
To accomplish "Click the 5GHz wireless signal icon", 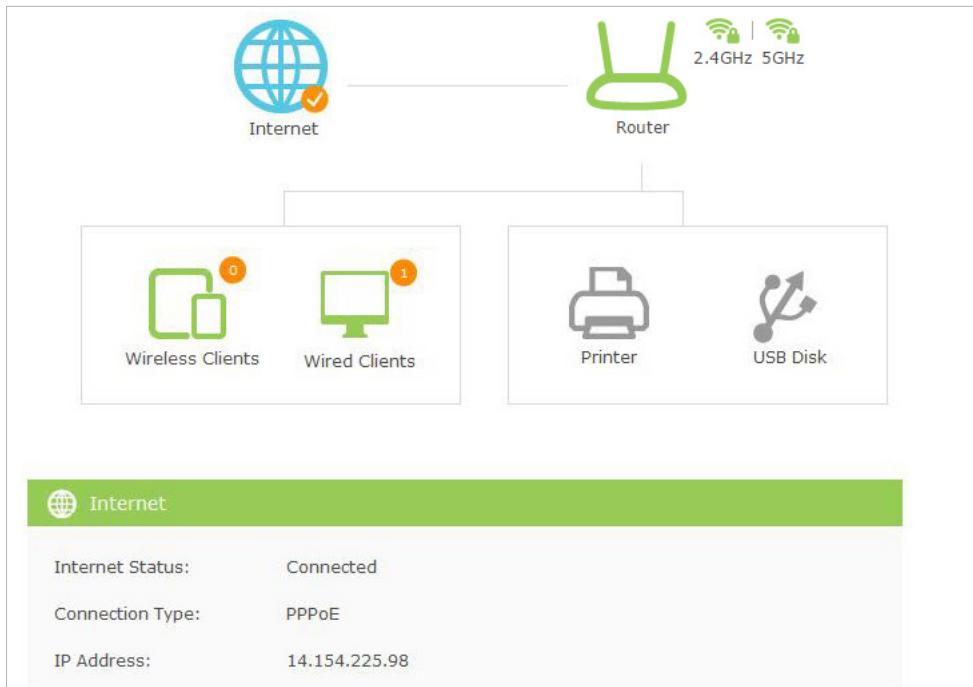I will [x=782, y=30].
